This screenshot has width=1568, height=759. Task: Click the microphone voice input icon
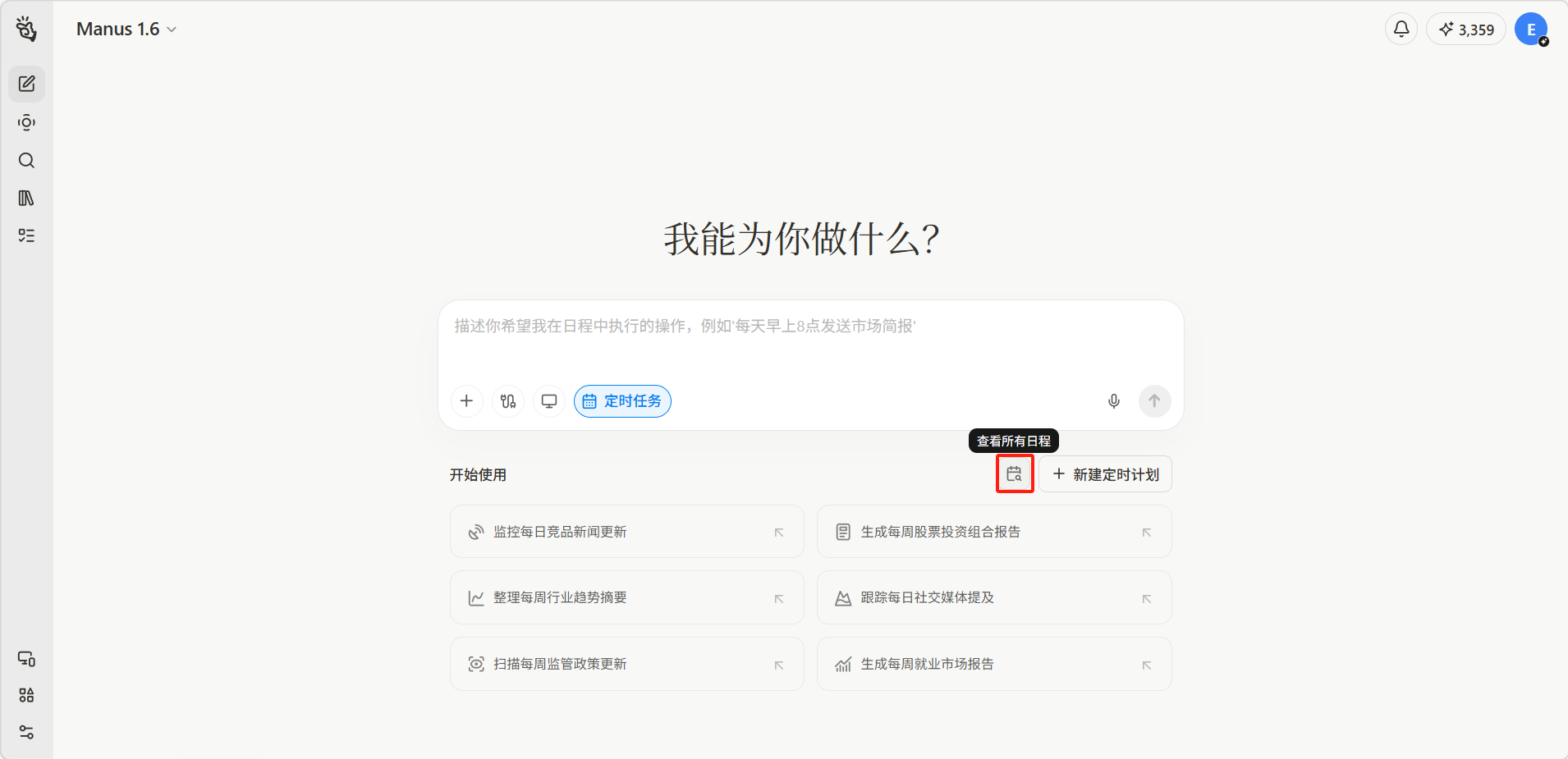click(1113, 401)
